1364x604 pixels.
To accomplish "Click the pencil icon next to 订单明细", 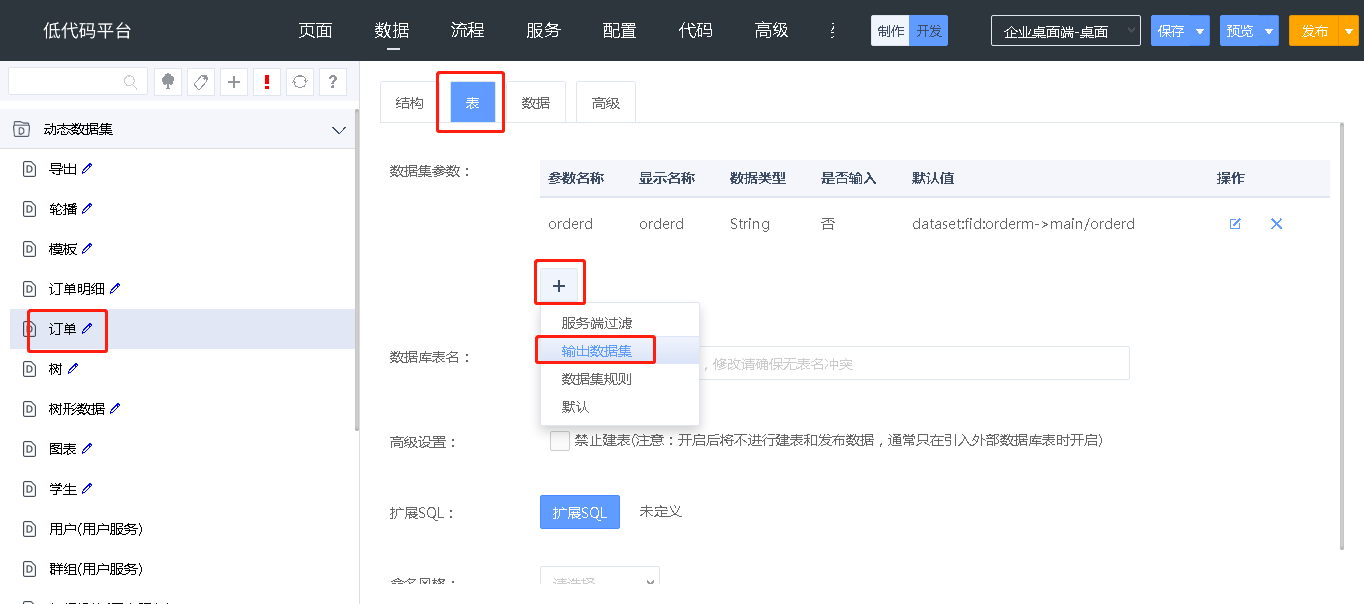I will 115,289.
